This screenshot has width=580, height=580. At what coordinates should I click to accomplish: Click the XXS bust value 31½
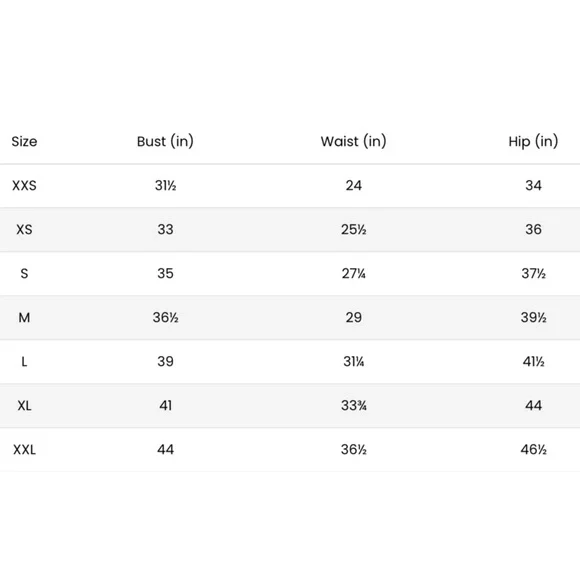tap(165, 186)
